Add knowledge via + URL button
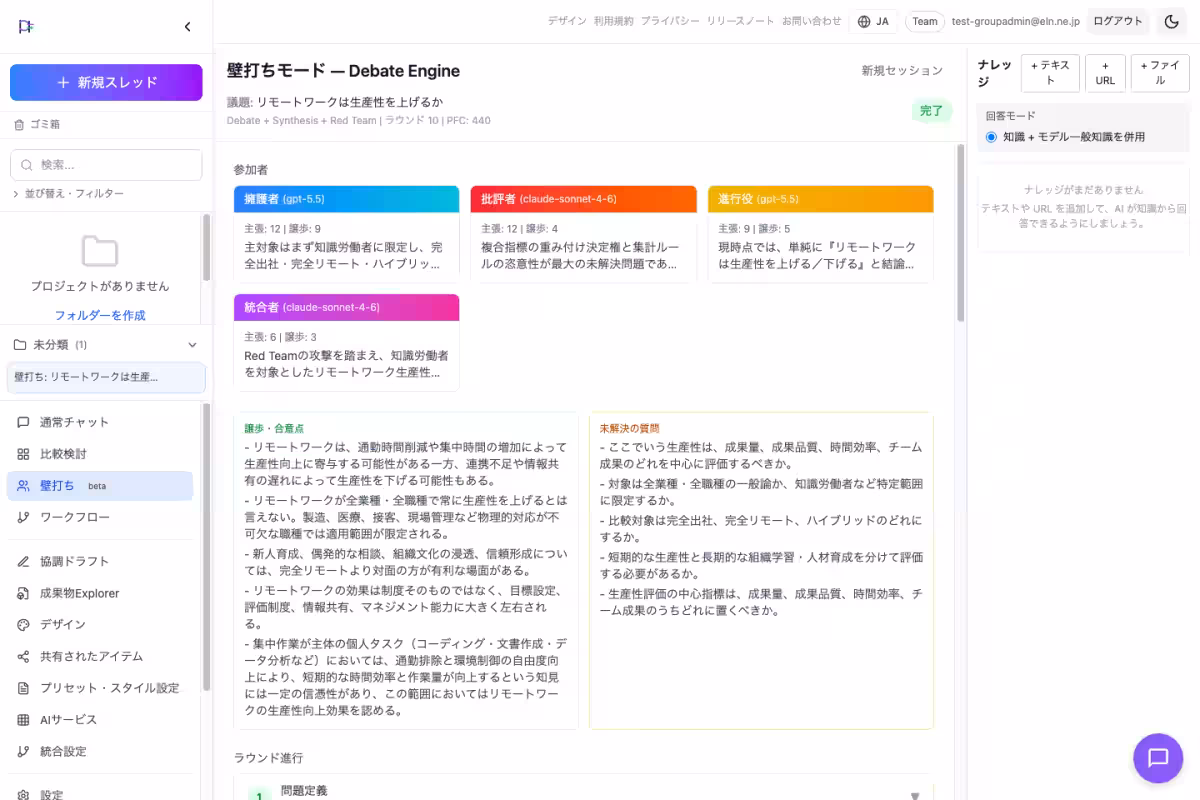 1105,73
